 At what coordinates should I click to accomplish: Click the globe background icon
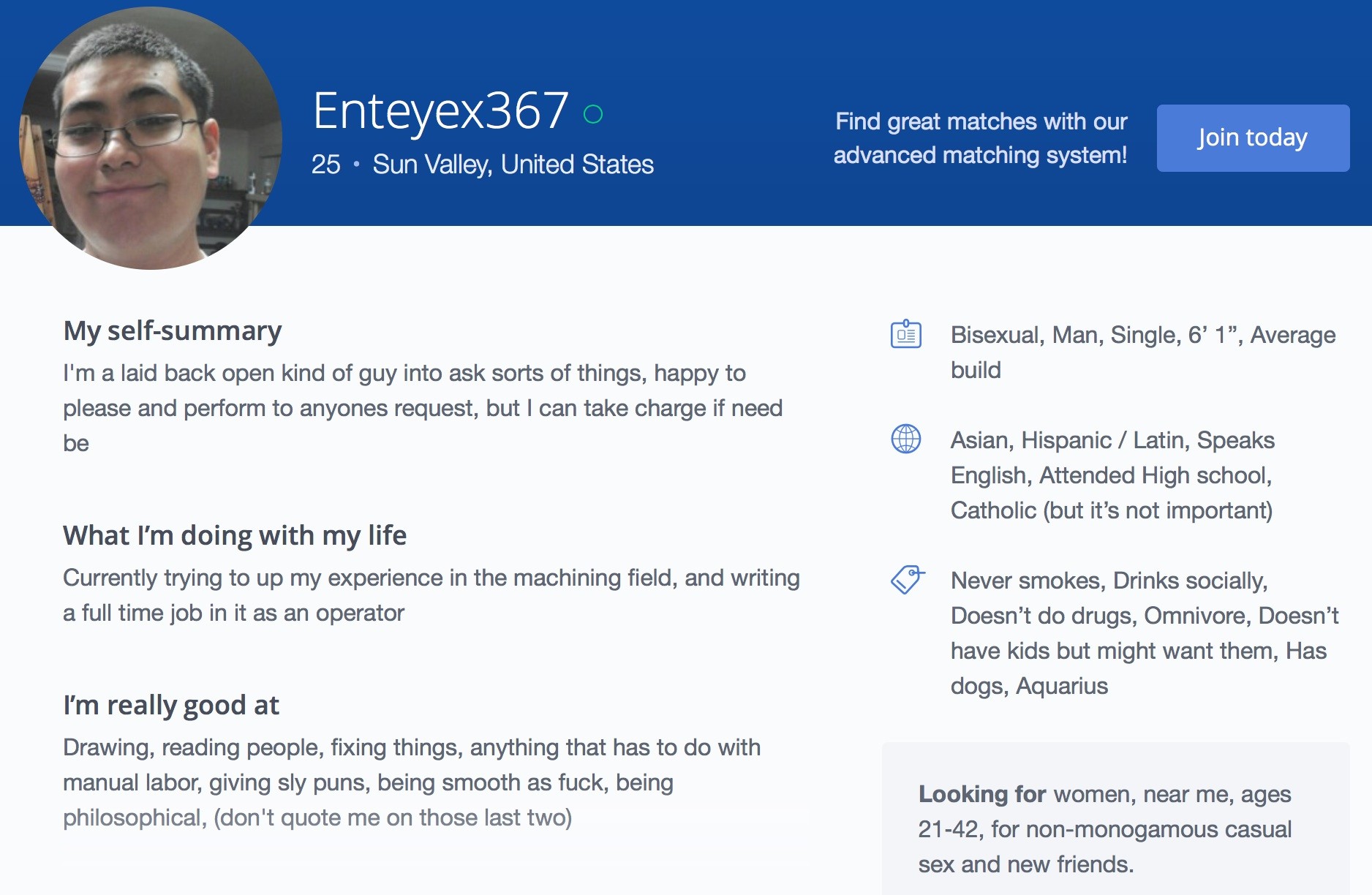point(905,439)
